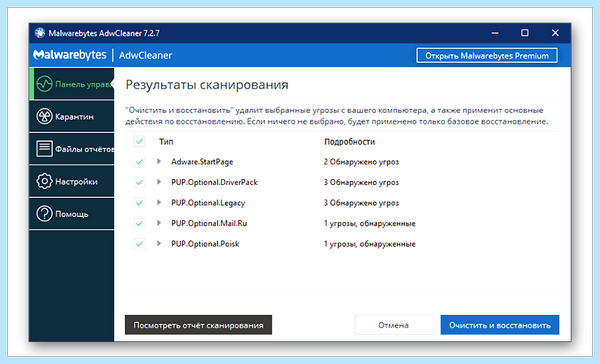This screenshot has height=364, width=600.
Task: Uncheck the Adware.StartPage checkbox
Action: (139, 162)
